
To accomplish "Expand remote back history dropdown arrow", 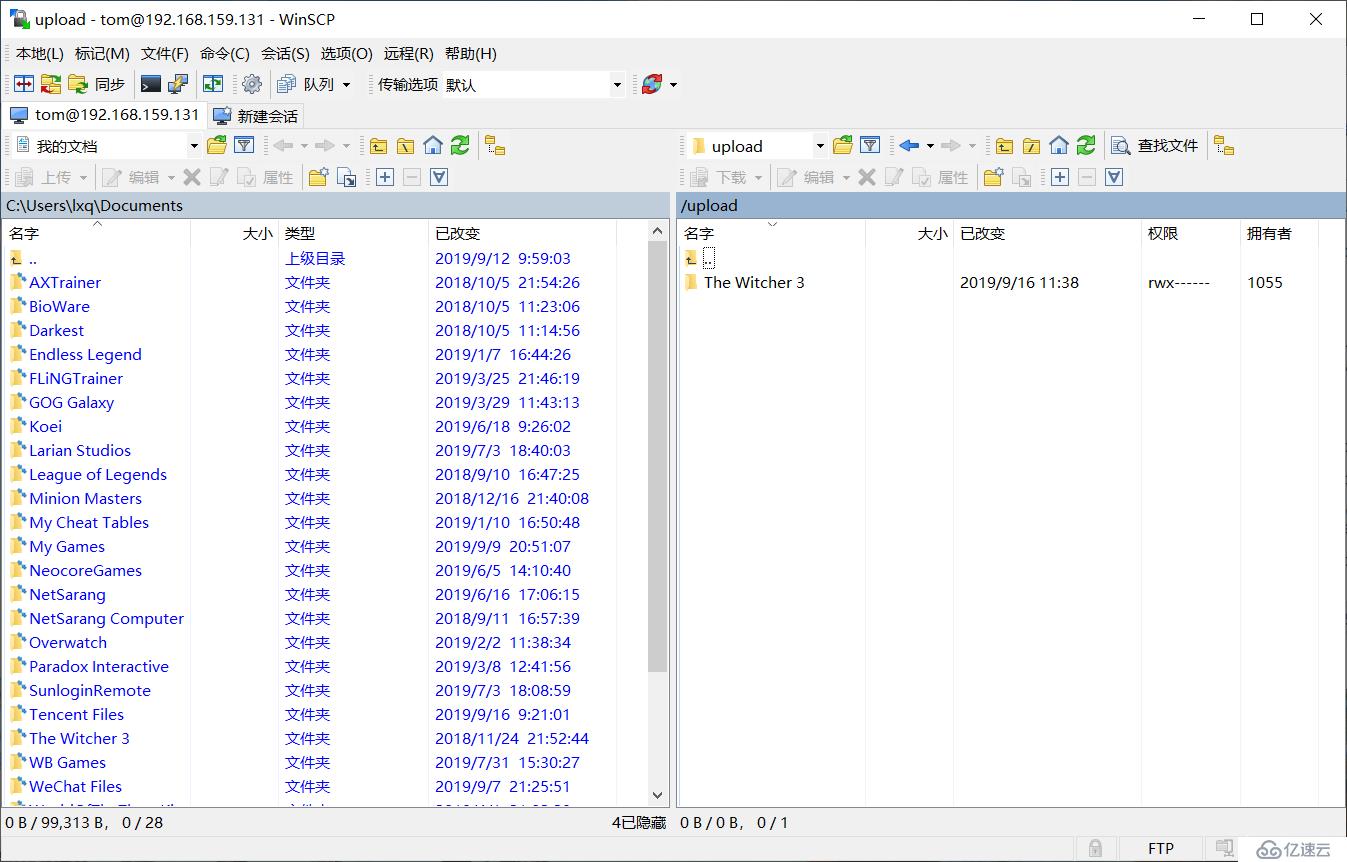I will pos(930,146).
